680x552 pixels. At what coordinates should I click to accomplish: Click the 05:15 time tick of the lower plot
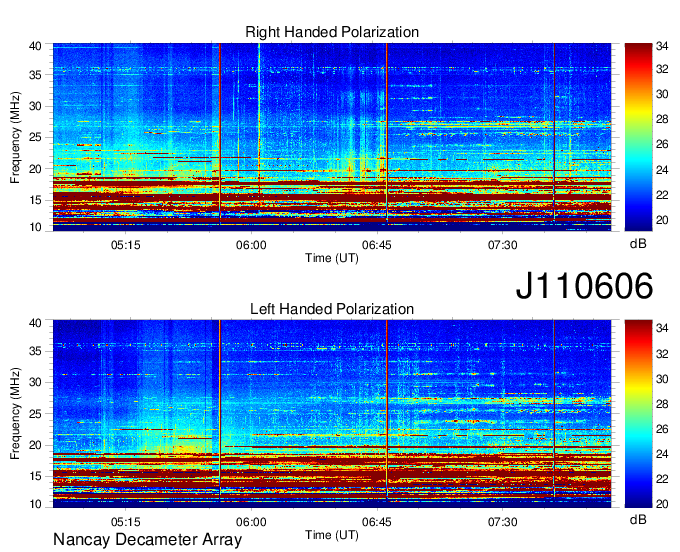click(126, 522)
